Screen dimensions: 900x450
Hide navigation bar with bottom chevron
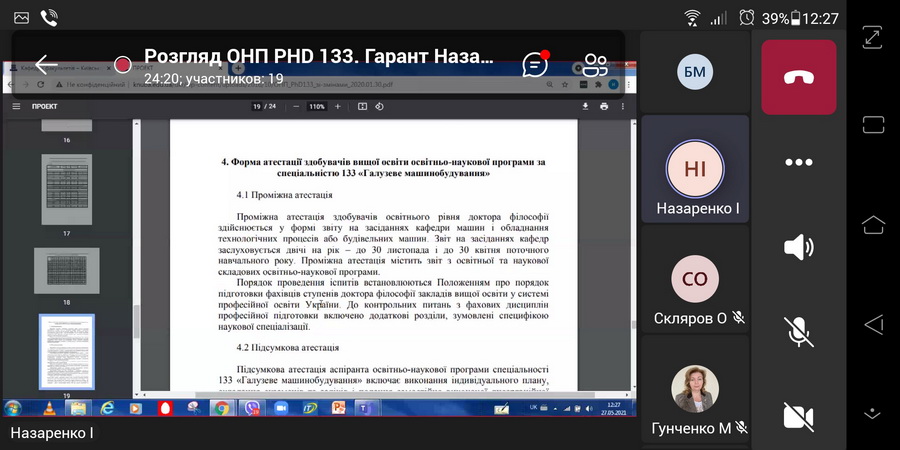click(x=872, y=410)
